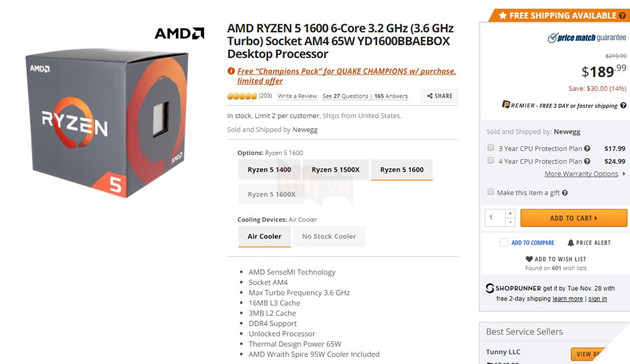The image size is (630, 364).
Task: Check the 3 Year CPU Protection Plan box
Action: click(x=491, y=147)
